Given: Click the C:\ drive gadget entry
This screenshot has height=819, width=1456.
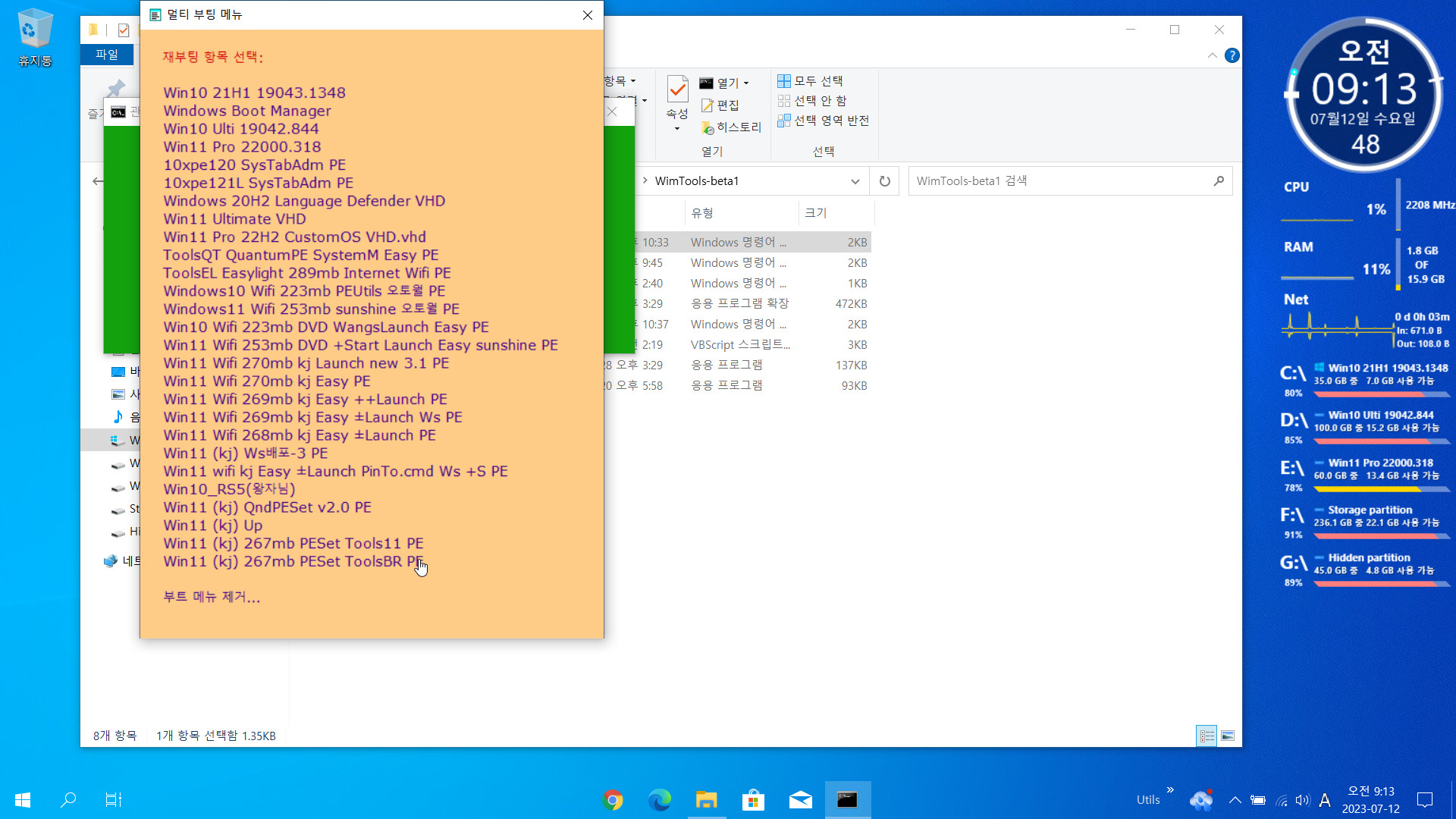Looking at the screenshot, I should 1364,380.
